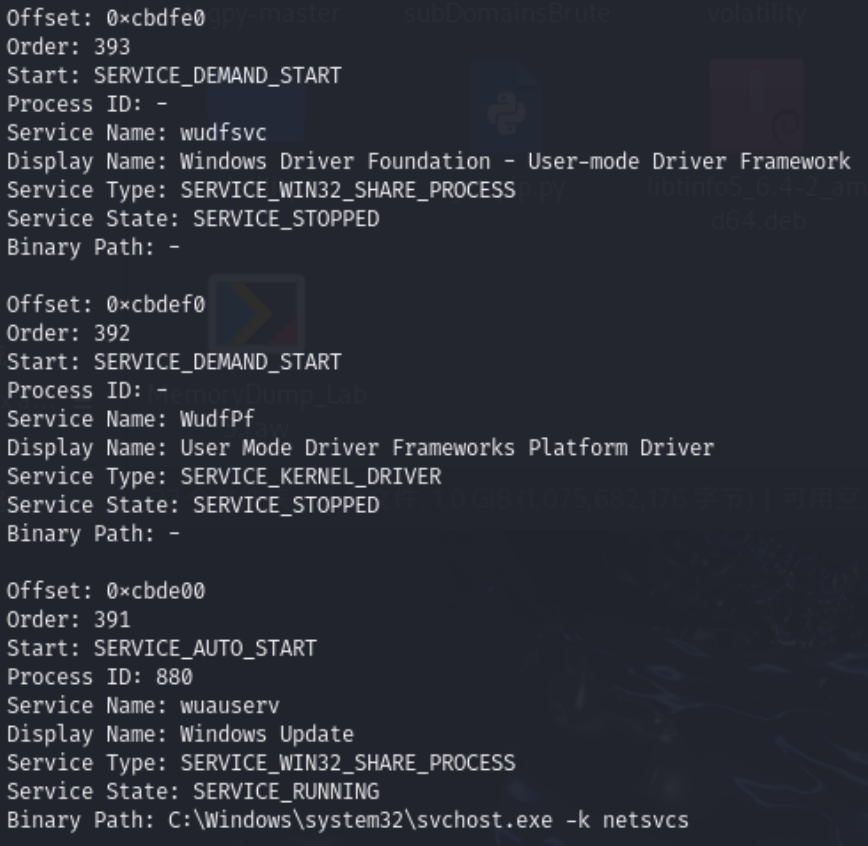Click the memoryDump_Lab label text
Screen dimensions: 868x846
pyautogui.click(x=260, y=394)
